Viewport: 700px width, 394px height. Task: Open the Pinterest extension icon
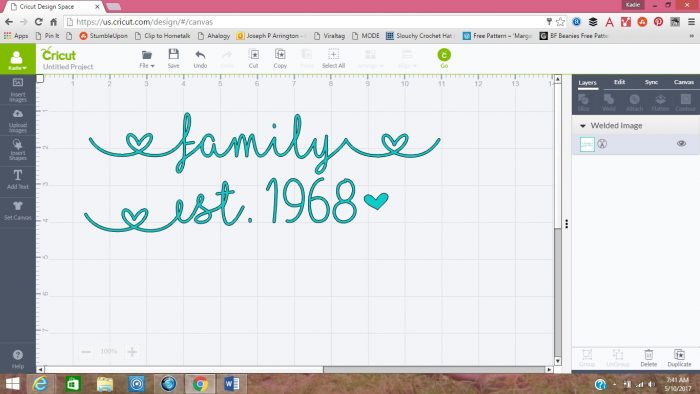tap(658, 22)
